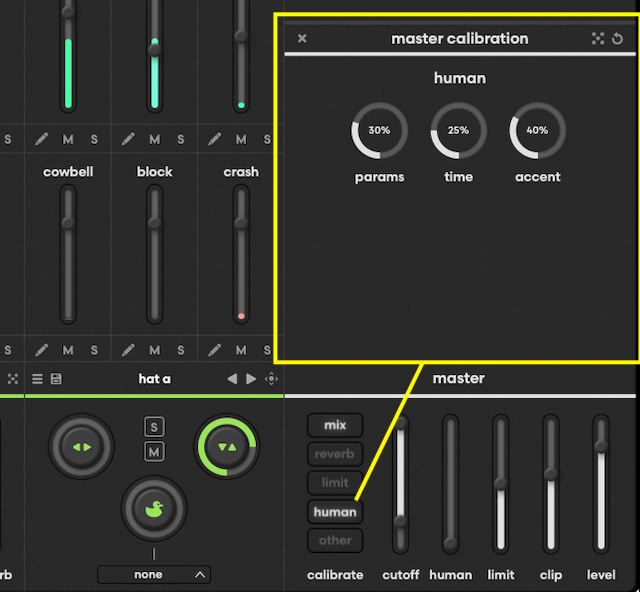Viewport: 640px width, 592px height.
Task: Click the other calibrate button
Action: (x=335, y=540)
